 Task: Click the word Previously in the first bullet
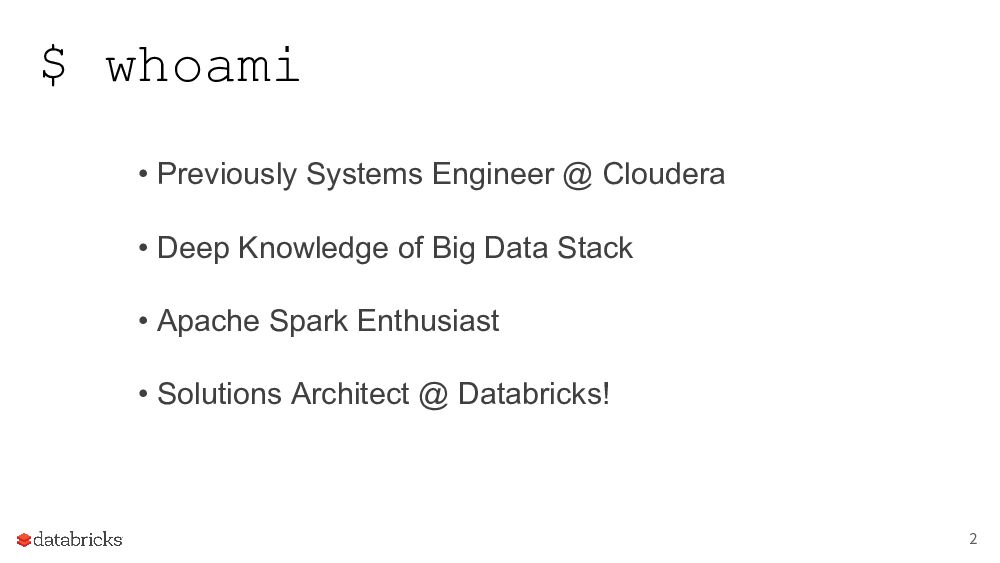click(x=227, y=175)
